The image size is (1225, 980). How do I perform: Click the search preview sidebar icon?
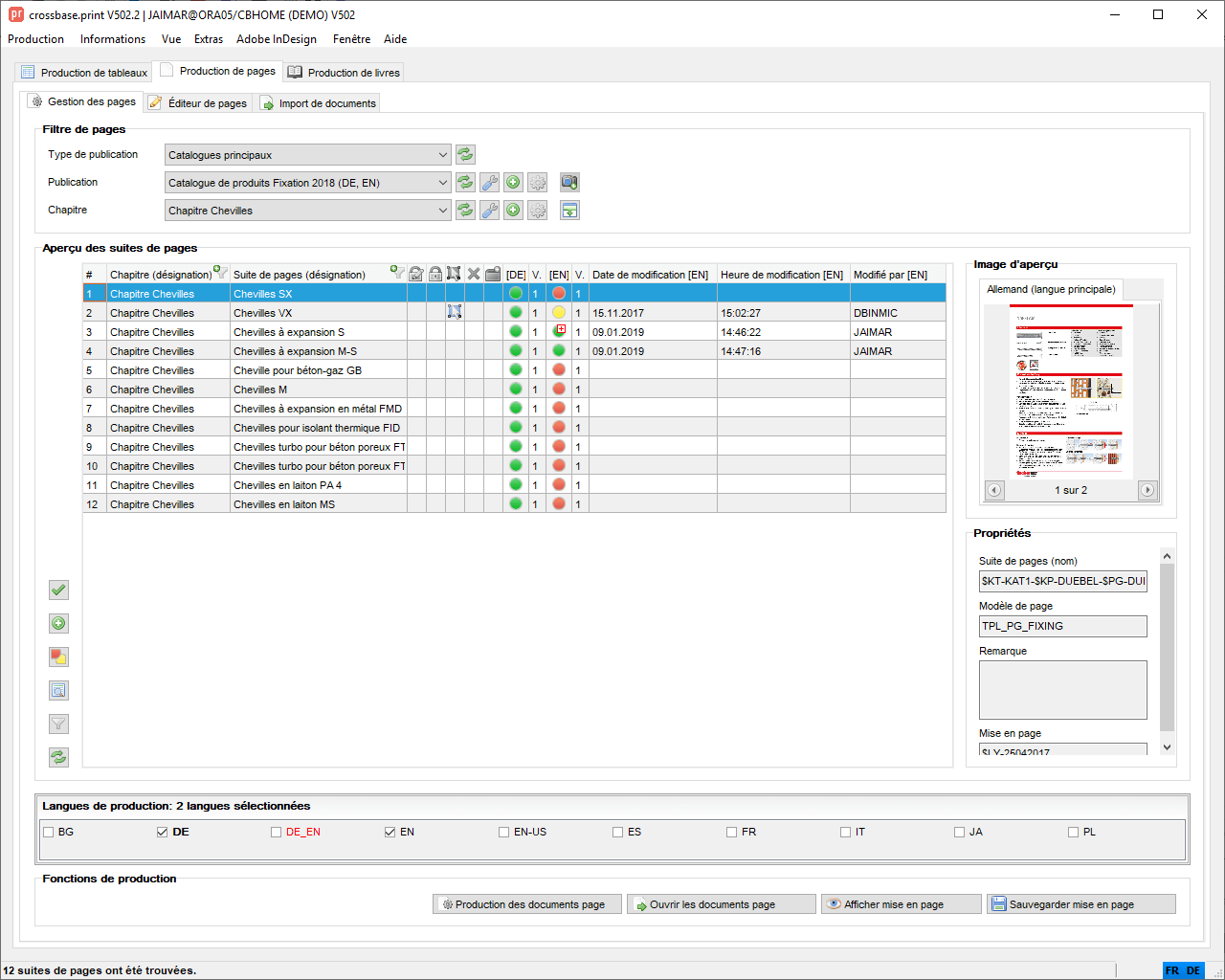[x=58, y=690]
